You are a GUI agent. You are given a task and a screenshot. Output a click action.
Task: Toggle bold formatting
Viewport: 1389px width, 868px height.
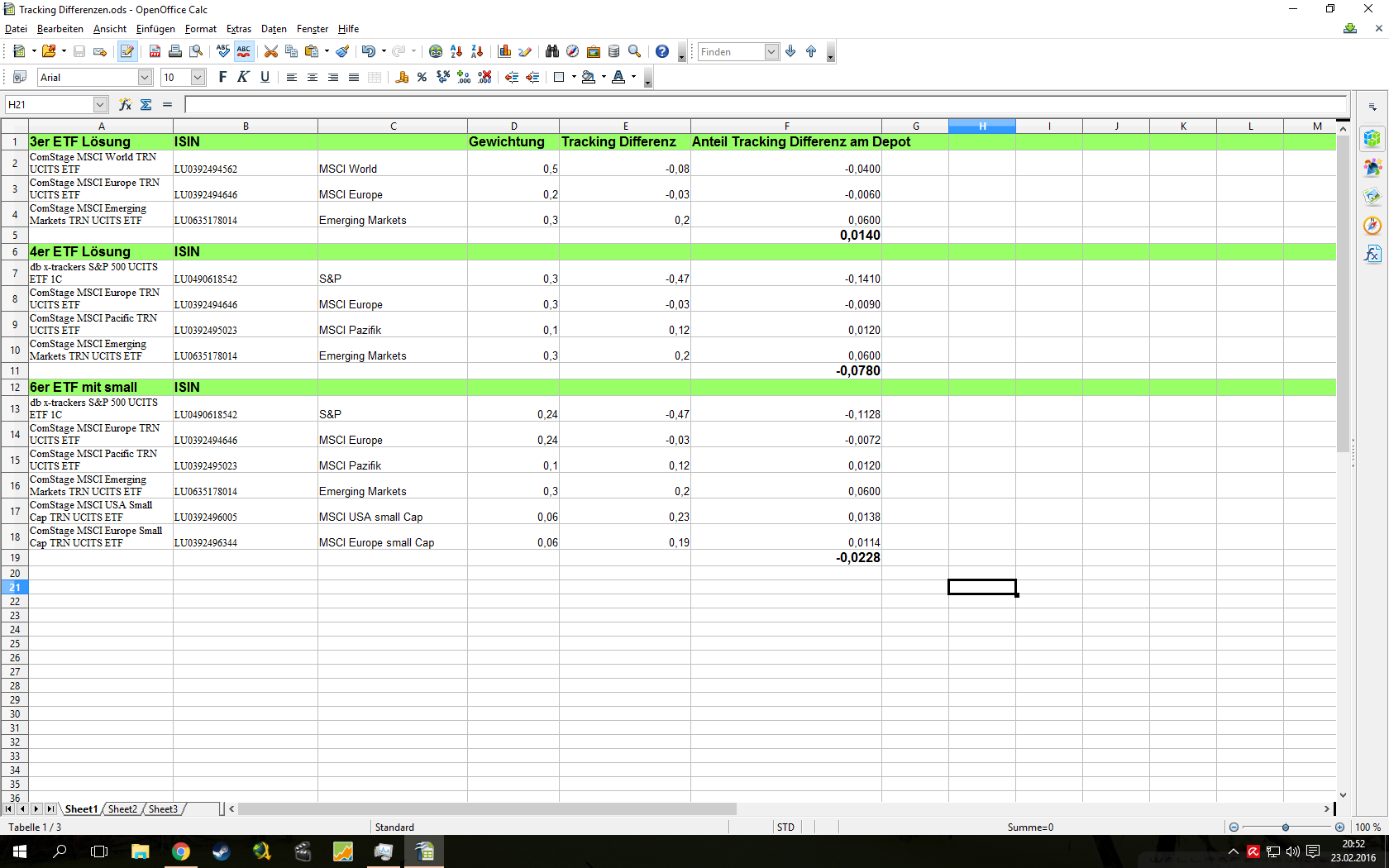click(222, 77)
